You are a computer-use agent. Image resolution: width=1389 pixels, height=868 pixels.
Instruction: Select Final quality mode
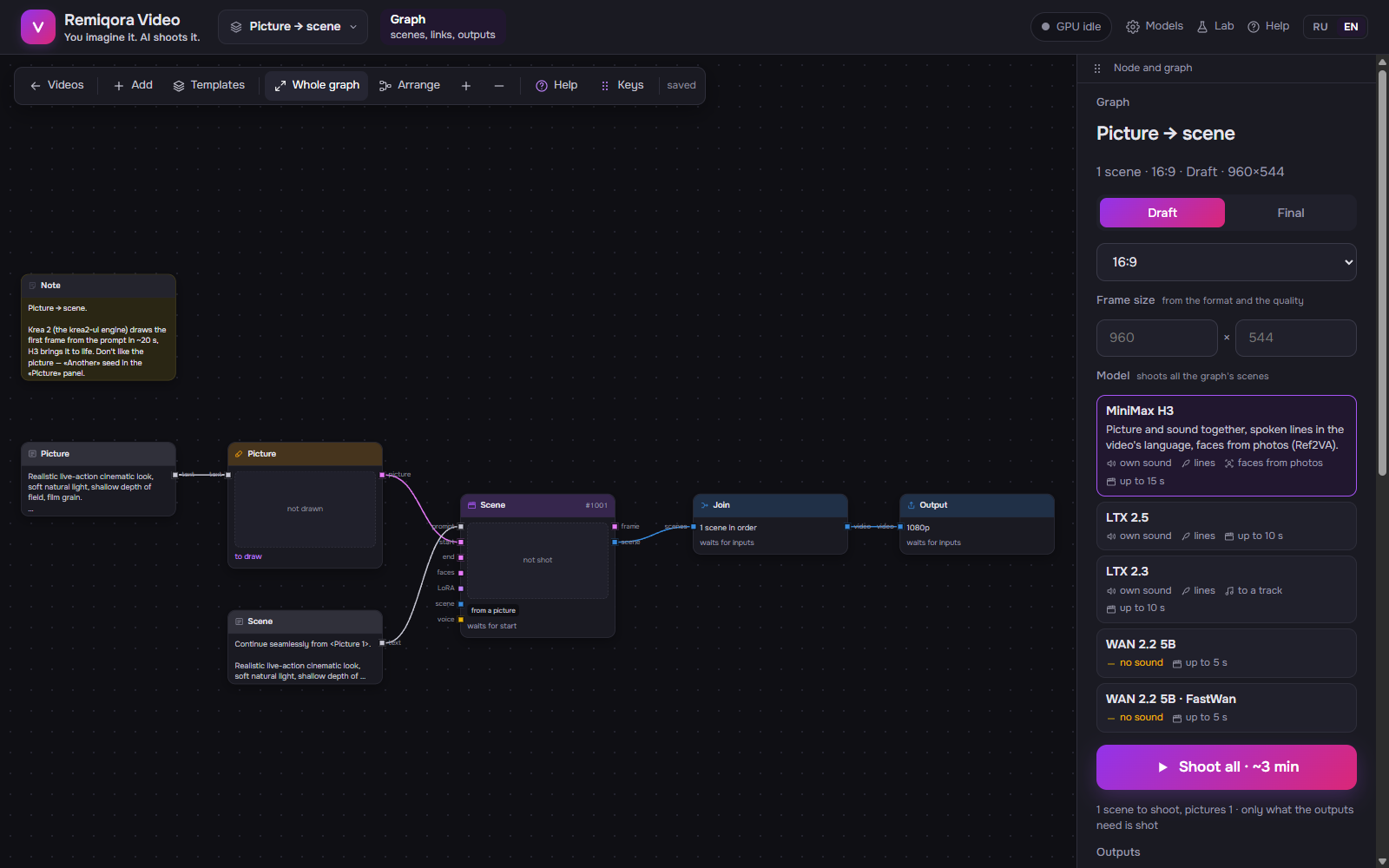click(x=1291, y=213)
